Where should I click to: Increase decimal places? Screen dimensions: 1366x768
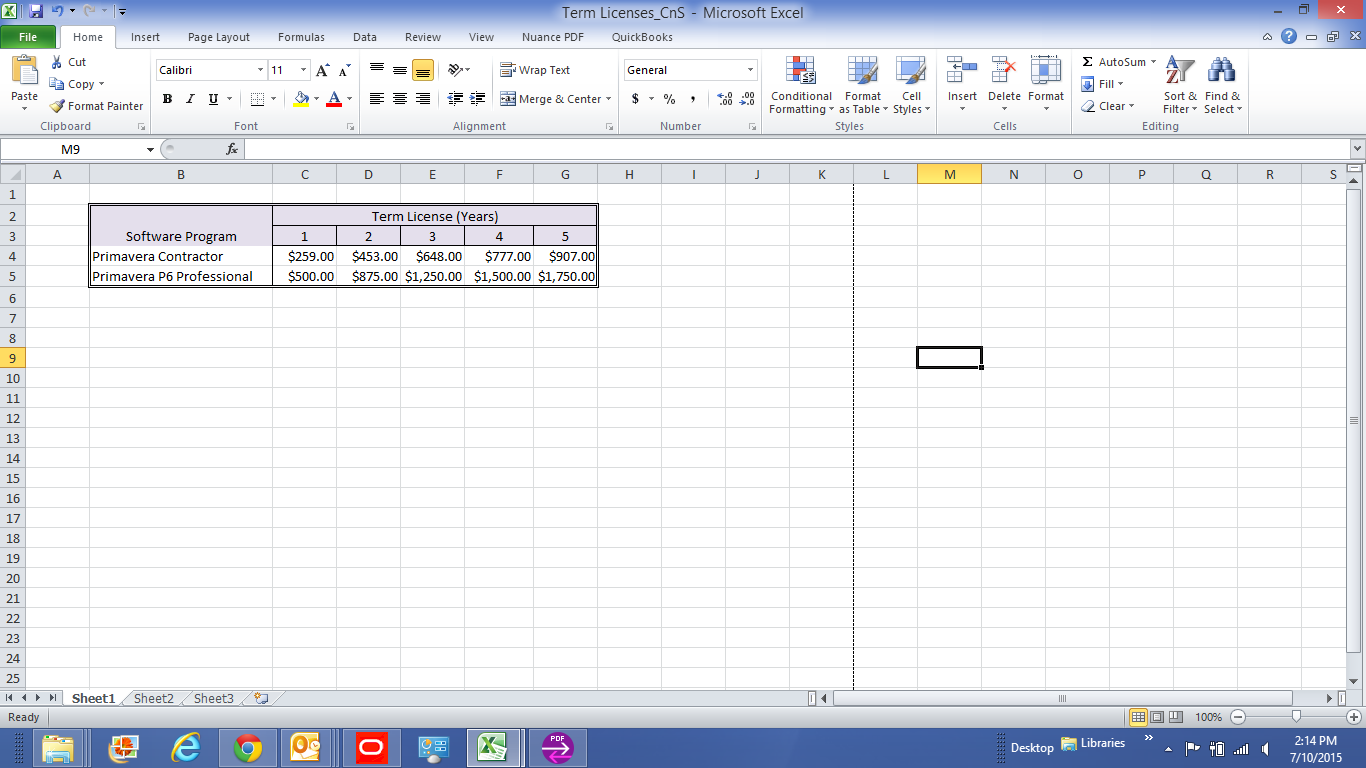tap(725, 99)
